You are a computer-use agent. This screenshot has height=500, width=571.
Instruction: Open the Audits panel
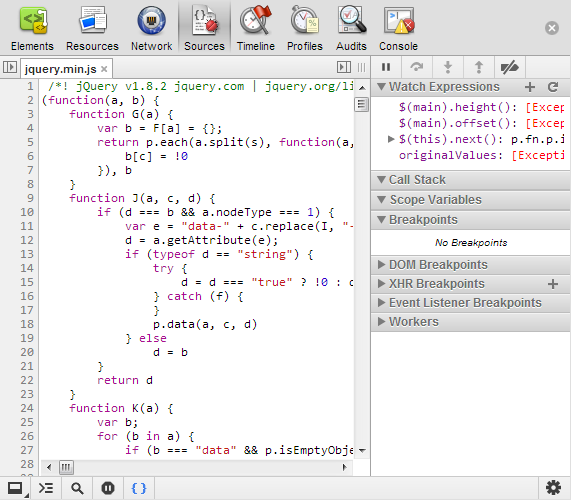tap(351, 28)
